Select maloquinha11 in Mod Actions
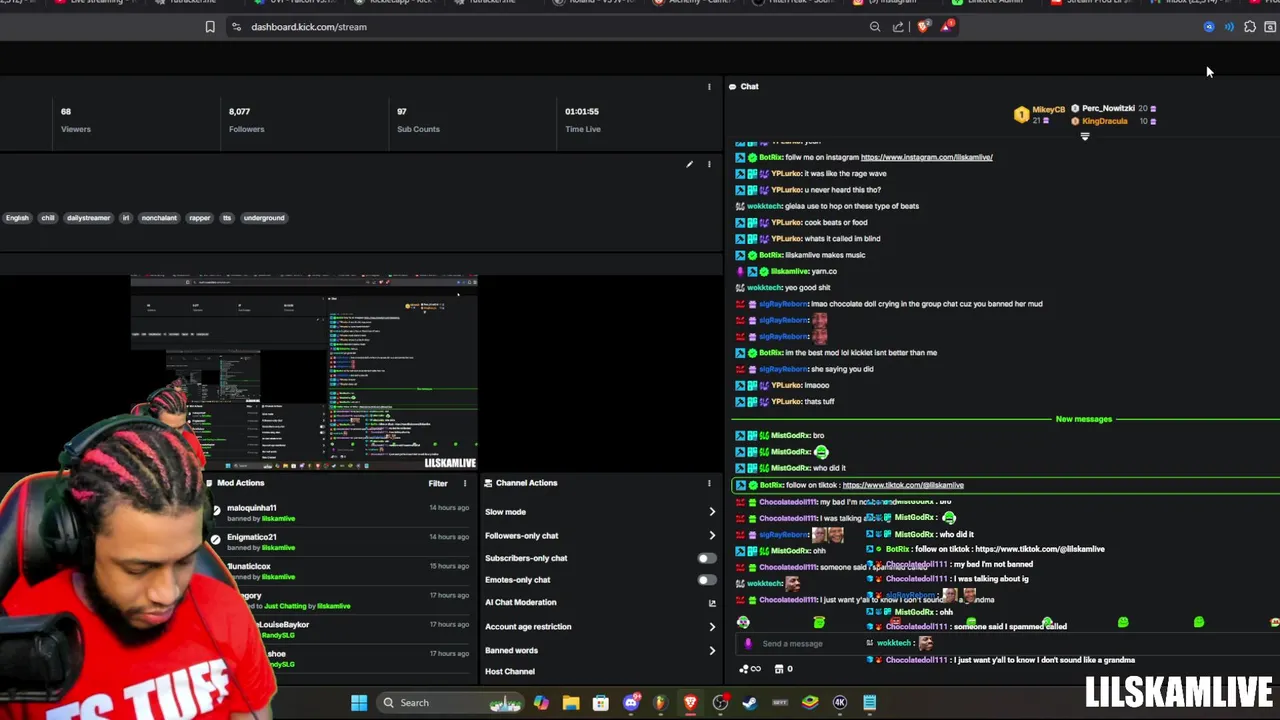This screenshot has width=1280, height=720. tap(251, 508)
